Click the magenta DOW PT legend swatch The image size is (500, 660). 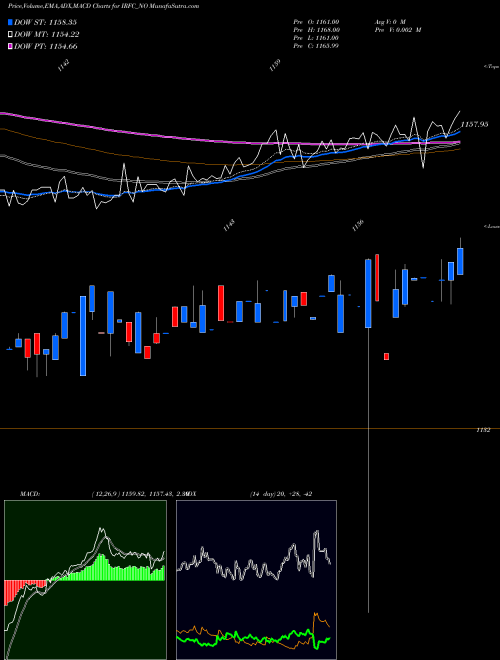(10, 46)
